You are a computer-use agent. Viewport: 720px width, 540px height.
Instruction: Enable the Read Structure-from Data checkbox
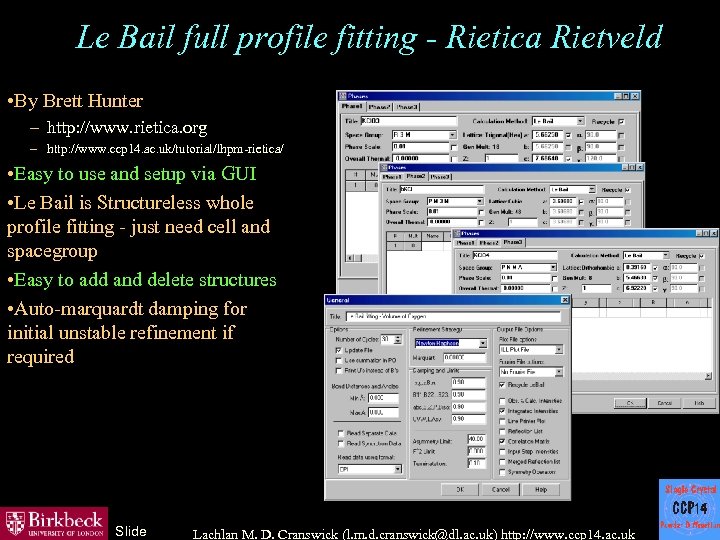coord(340,444)
